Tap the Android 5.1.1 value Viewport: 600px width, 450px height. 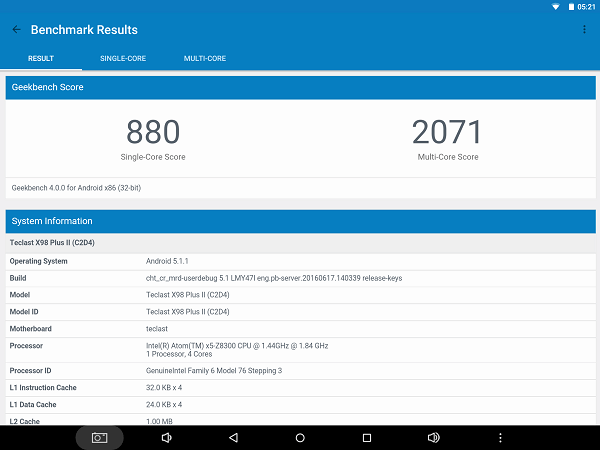click(x=167, y=261)
